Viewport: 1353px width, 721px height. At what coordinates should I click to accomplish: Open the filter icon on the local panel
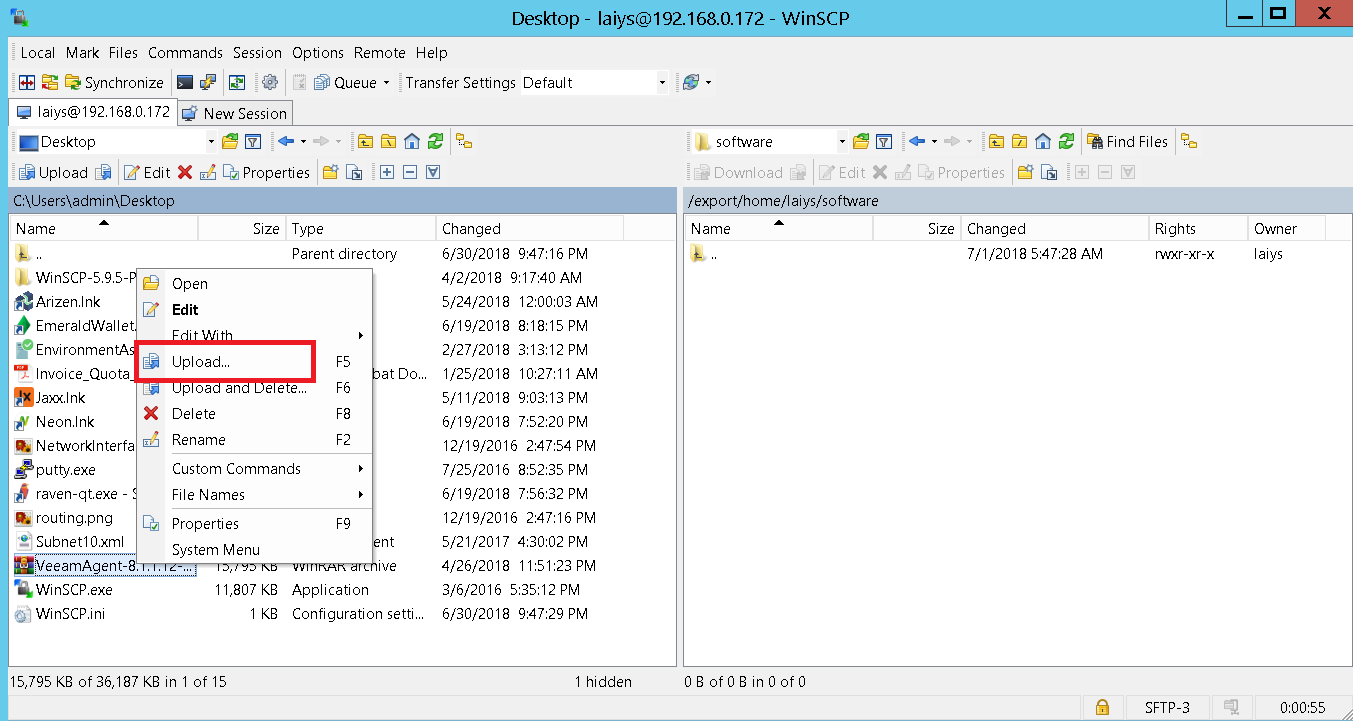[252, 141]
